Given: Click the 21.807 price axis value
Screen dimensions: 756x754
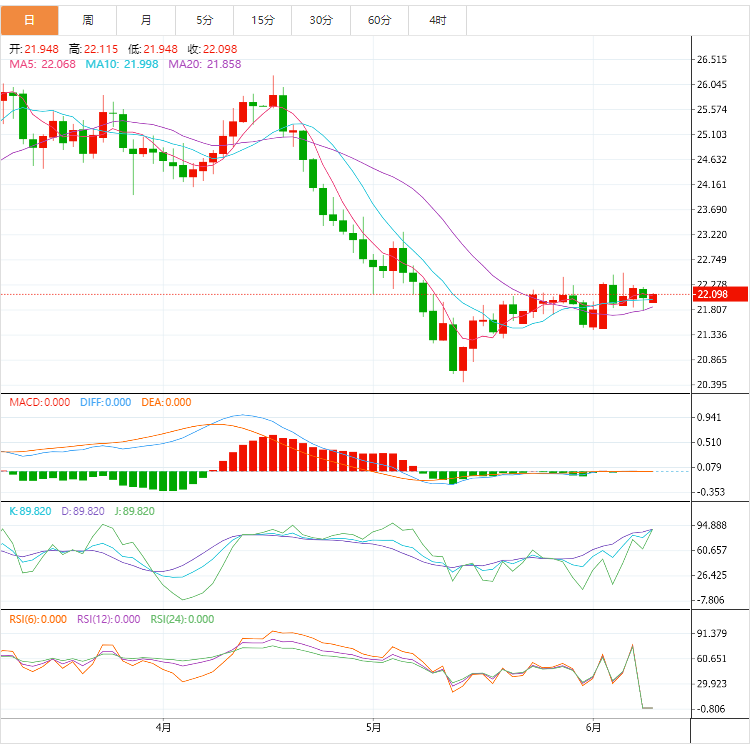Looking at the screenshot, I should tap(712, 310).
